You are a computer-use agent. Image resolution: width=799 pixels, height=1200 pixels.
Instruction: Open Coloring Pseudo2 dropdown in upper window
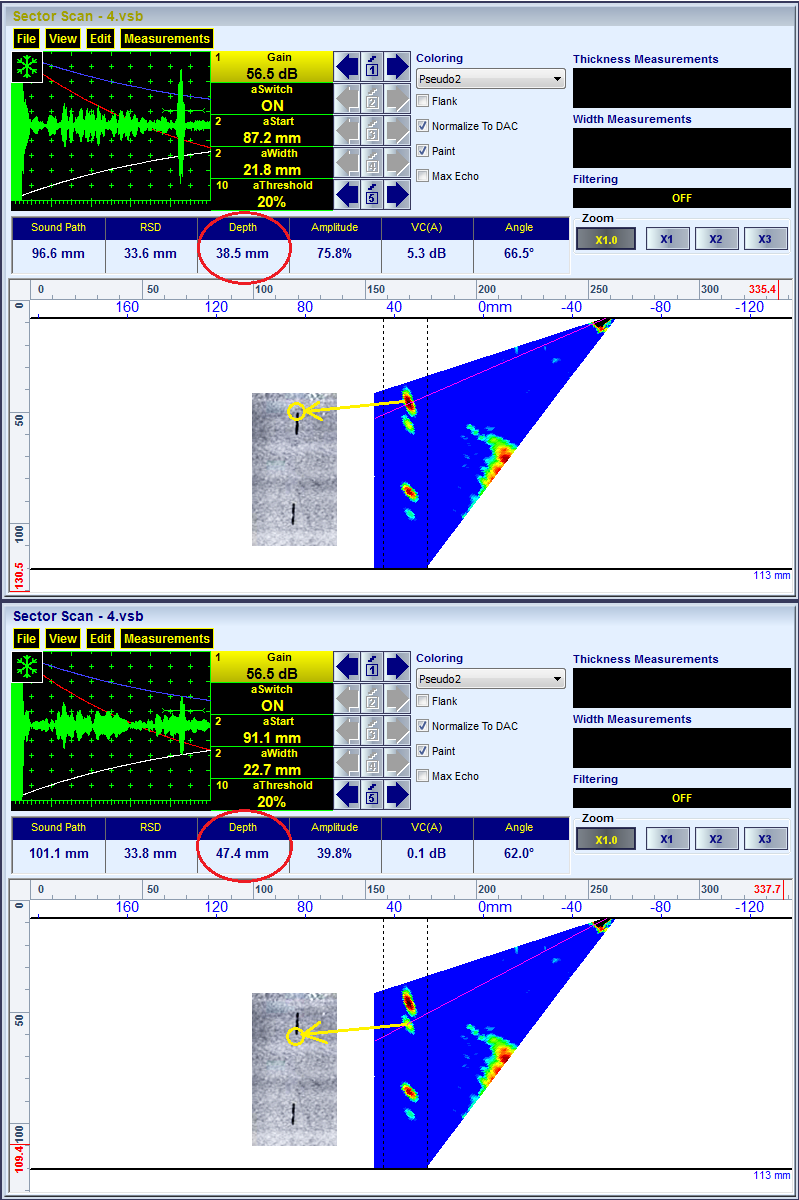tap(491, 79)
